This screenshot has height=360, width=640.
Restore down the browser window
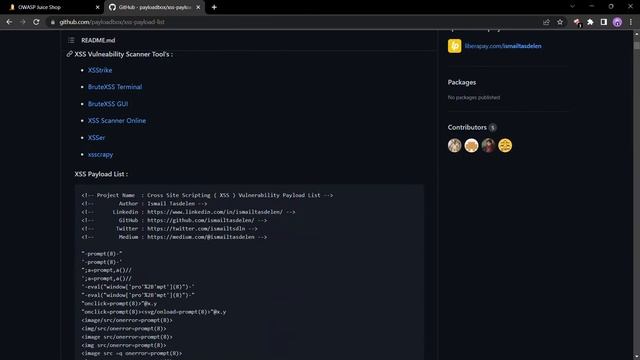pyautogui.click(x=611, y=7)
